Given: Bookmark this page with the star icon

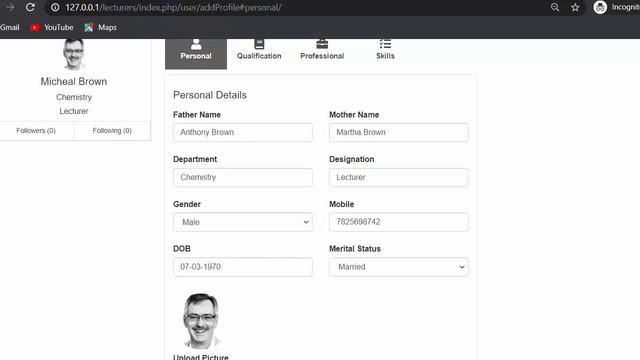Looking at the screenshot, I should click(575, 7).
